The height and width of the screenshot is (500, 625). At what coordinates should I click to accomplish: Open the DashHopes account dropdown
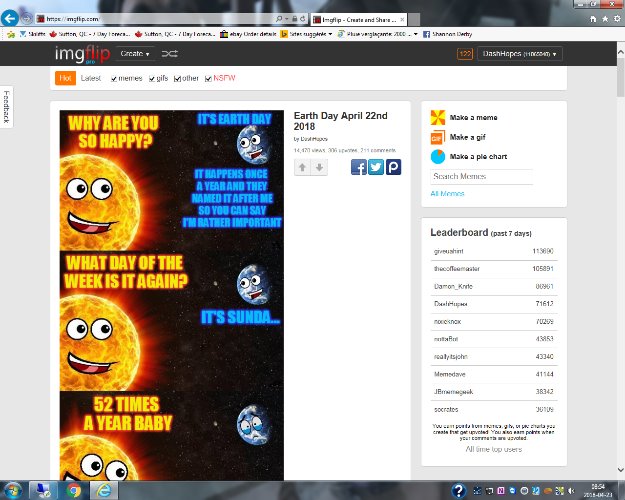[x=520, y=53]
